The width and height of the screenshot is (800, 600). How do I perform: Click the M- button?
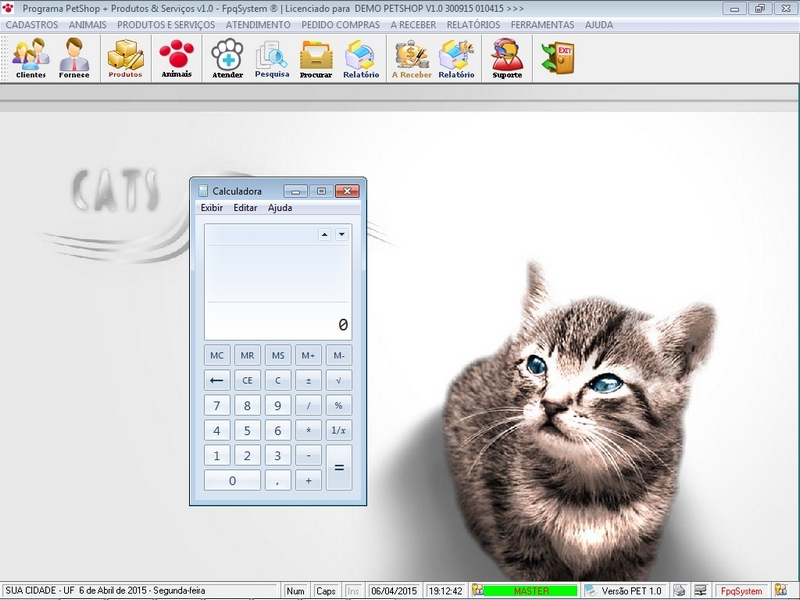[x=339, y=355]
